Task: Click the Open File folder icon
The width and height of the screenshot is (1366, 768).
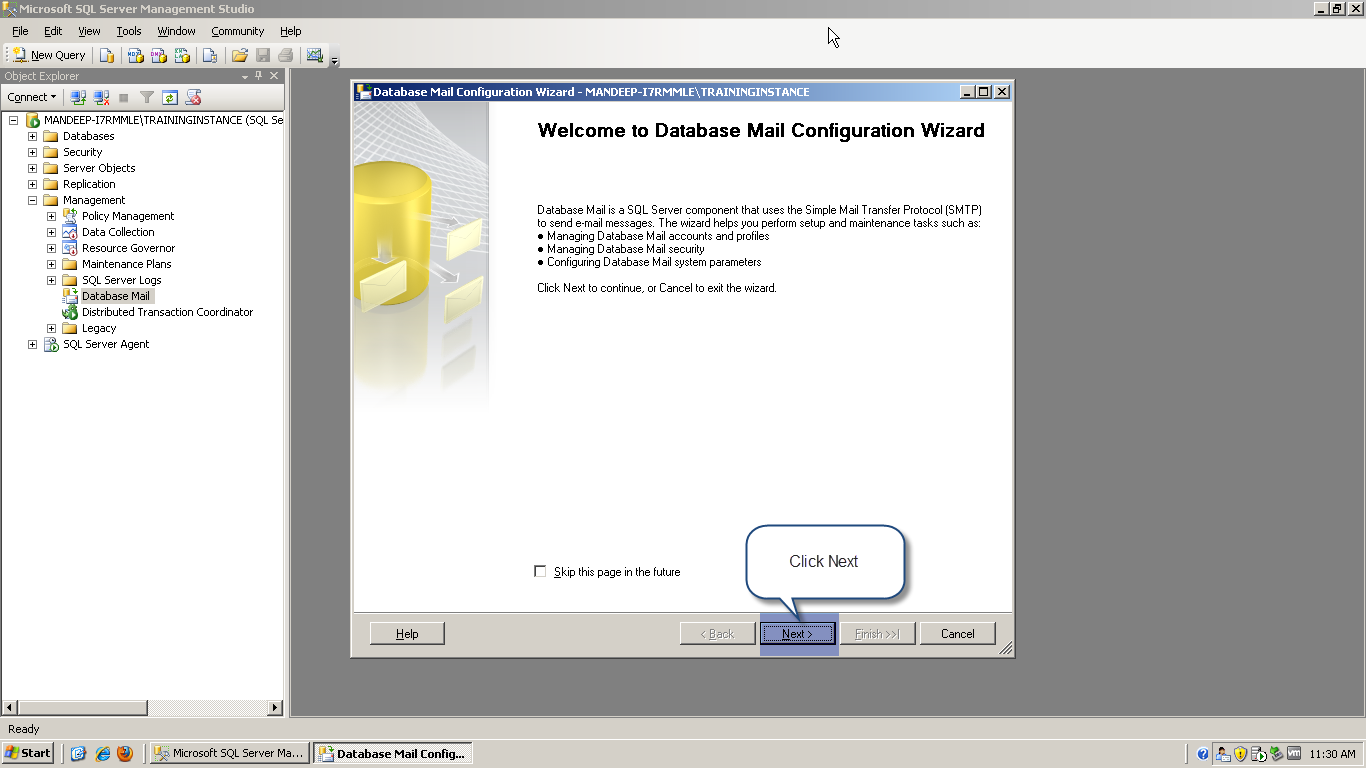Action: (240, 55)
